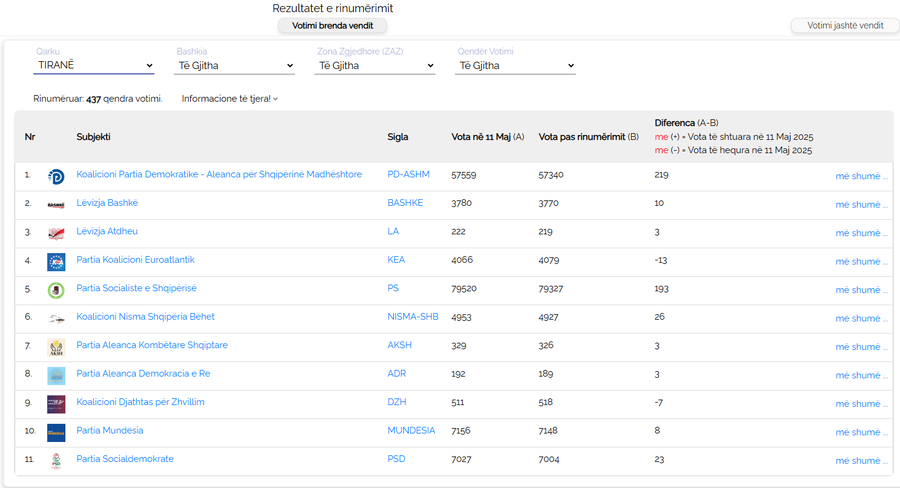Open Partia Aleanca Demokracia e Re link
This screenshot has height=488, width=900.
point(143,373)
